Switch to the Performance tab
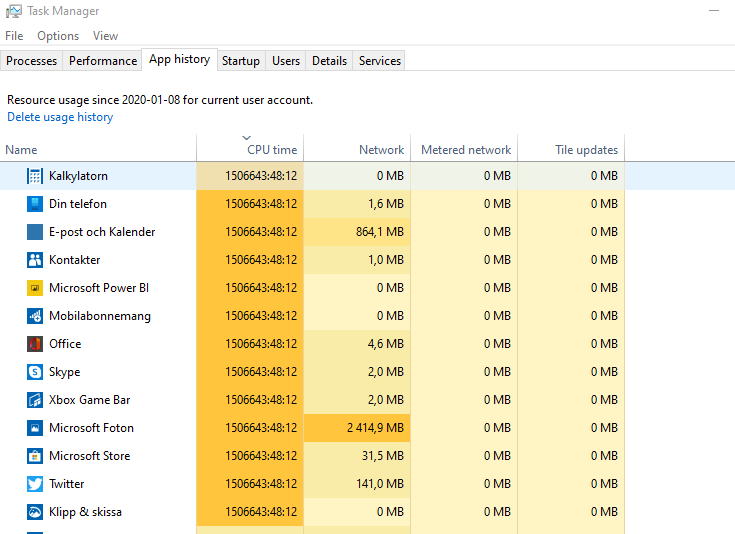Screen dimensions: 735x534 click(103, 61)
